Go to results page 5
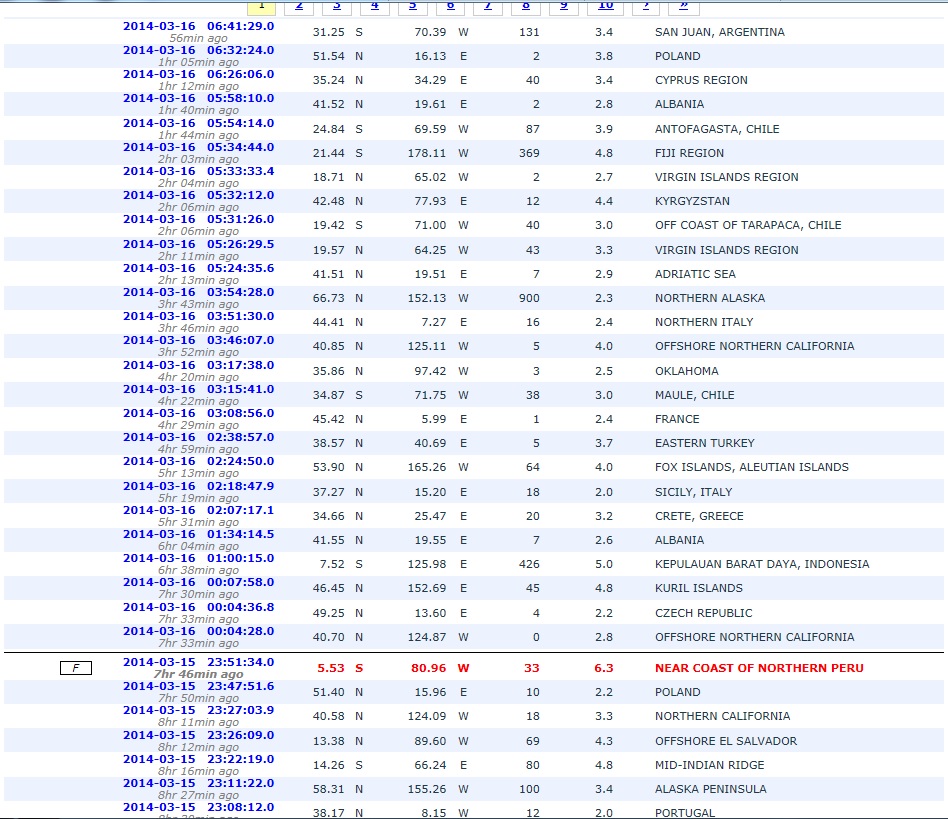This screenshot has height=819, width=948. coord(412,6)
